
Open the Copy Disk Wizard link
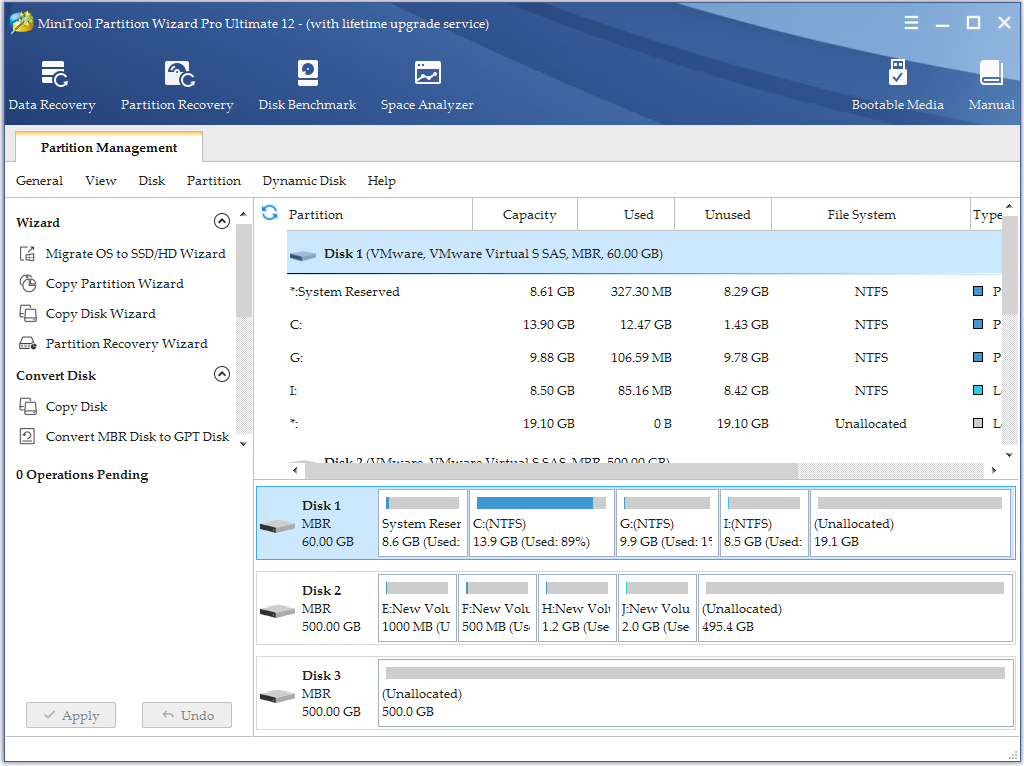click(101, 313)
